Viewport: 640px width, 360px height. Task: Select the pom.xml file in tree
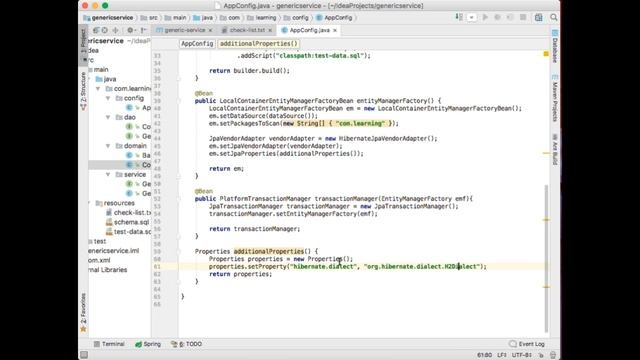pos(100,260)
